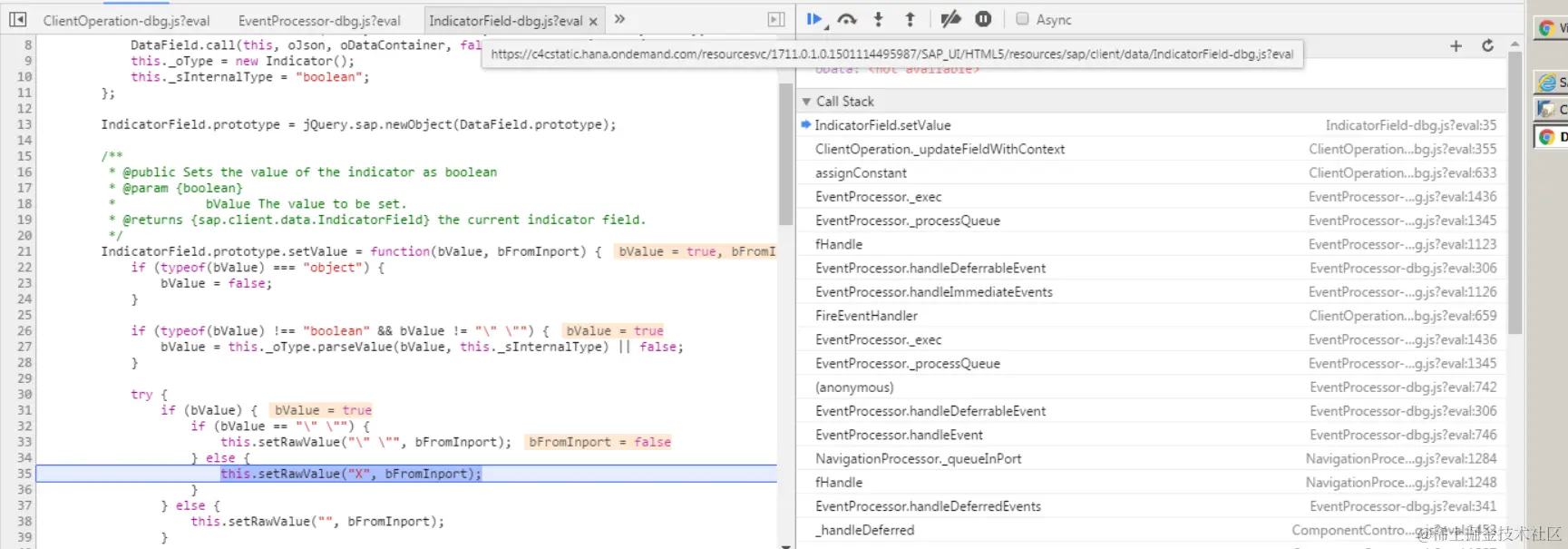Select EventProcessor.handleImmediateEvents frame

(x=1150, y=292)
